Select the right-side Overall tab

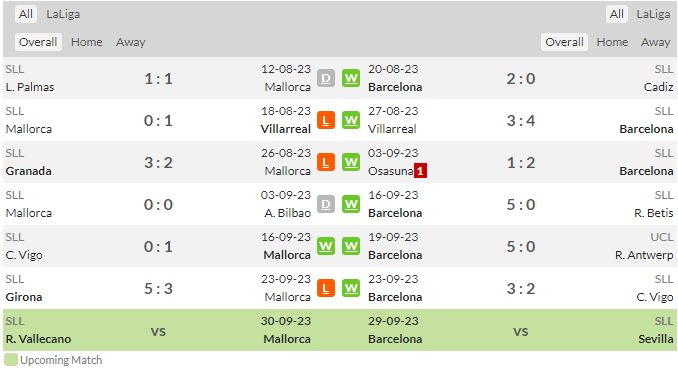tap(564, 42)
